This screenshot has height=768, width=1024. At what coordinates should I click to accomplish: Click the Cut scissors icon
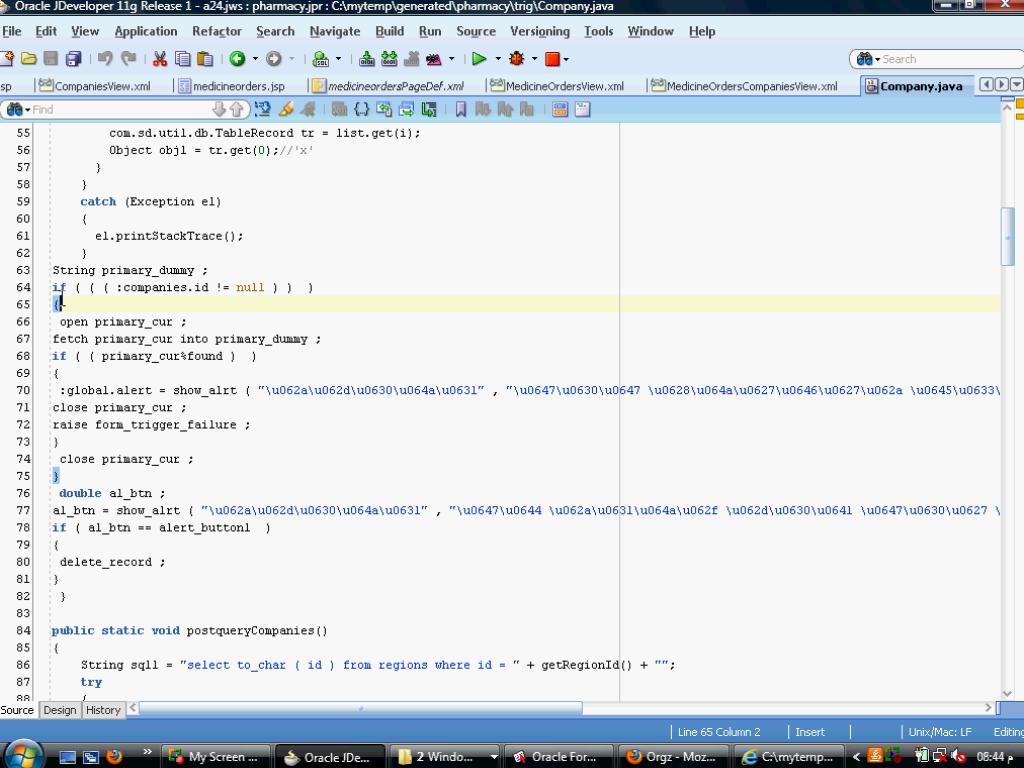pos(160,59)
